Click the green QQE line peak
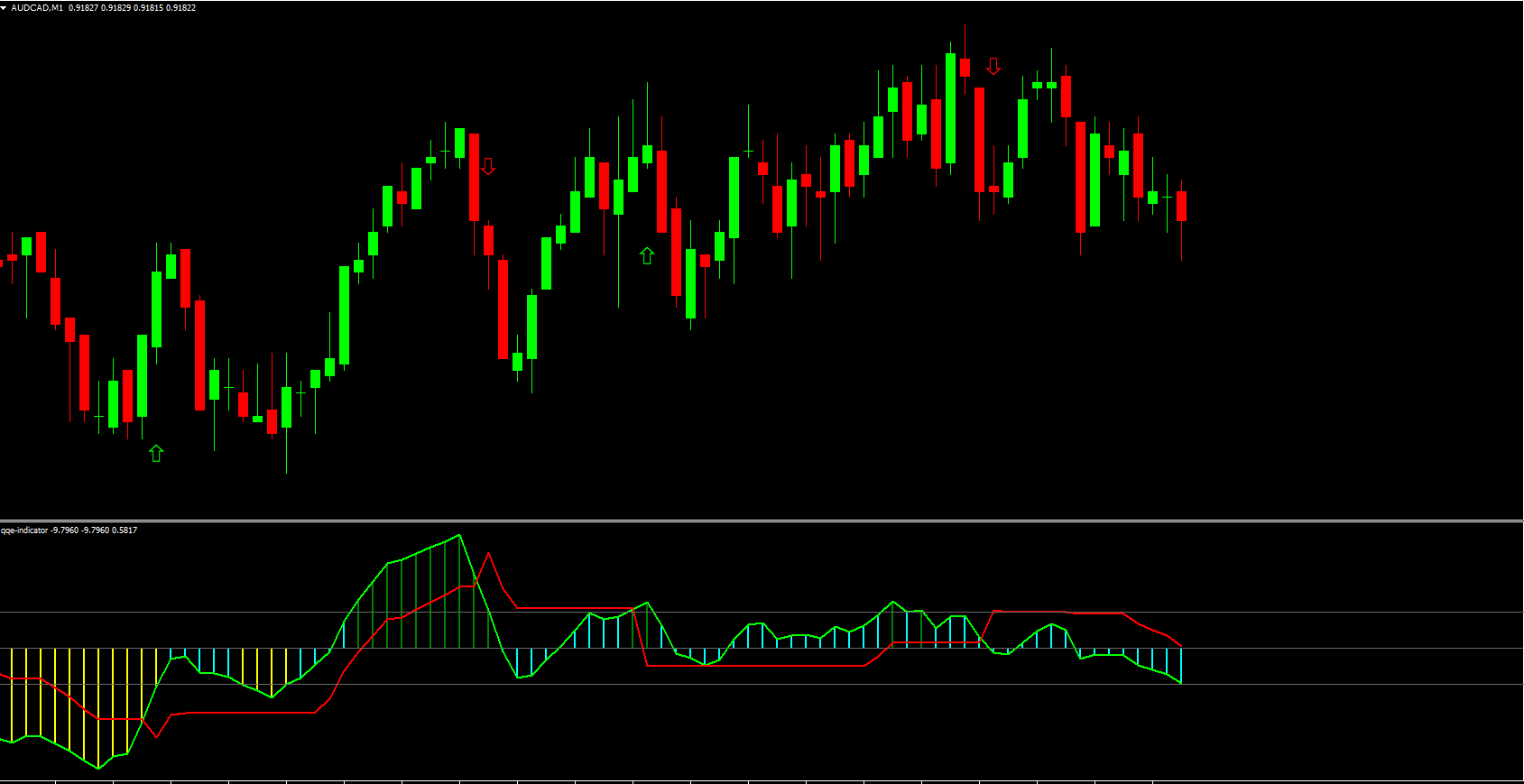Image resolution: width=1524 pixels, height=784 pixels. (459, 536)
